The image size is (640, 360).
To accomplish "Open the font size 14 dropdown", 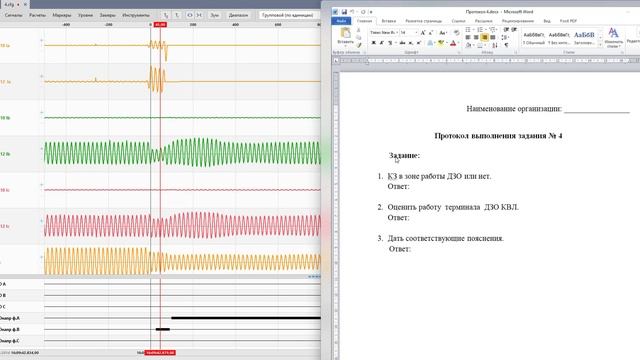I will click(409, 32).
